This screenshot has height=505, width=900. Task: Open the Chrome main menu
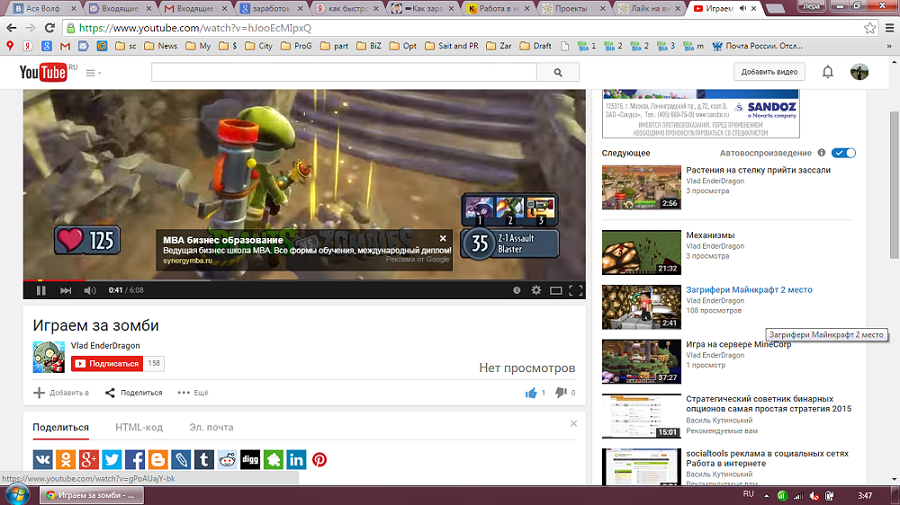click(x=890, y=28)
